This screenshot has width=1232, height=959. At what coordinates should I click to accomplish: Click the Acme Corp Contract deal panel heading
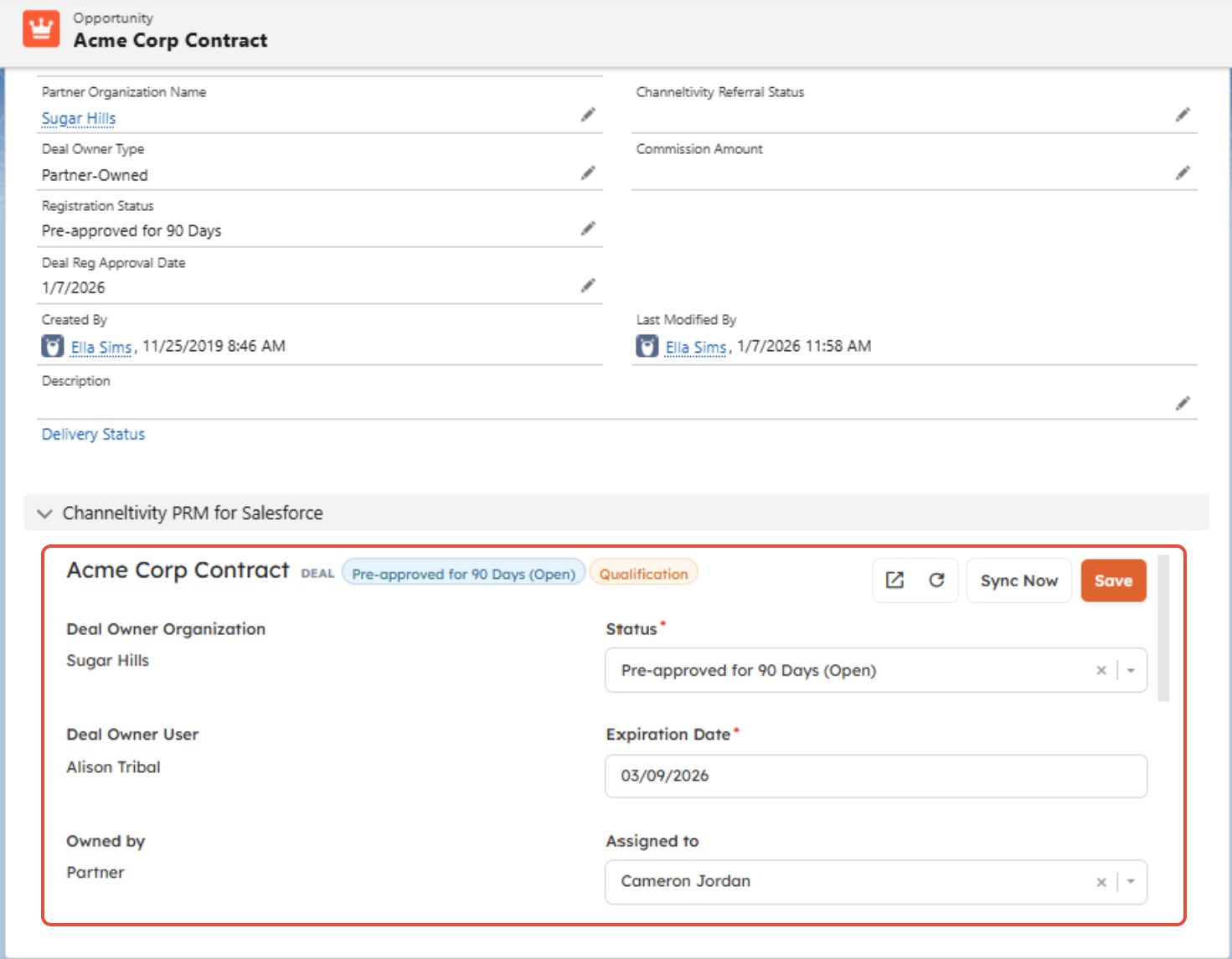point(178,570)
